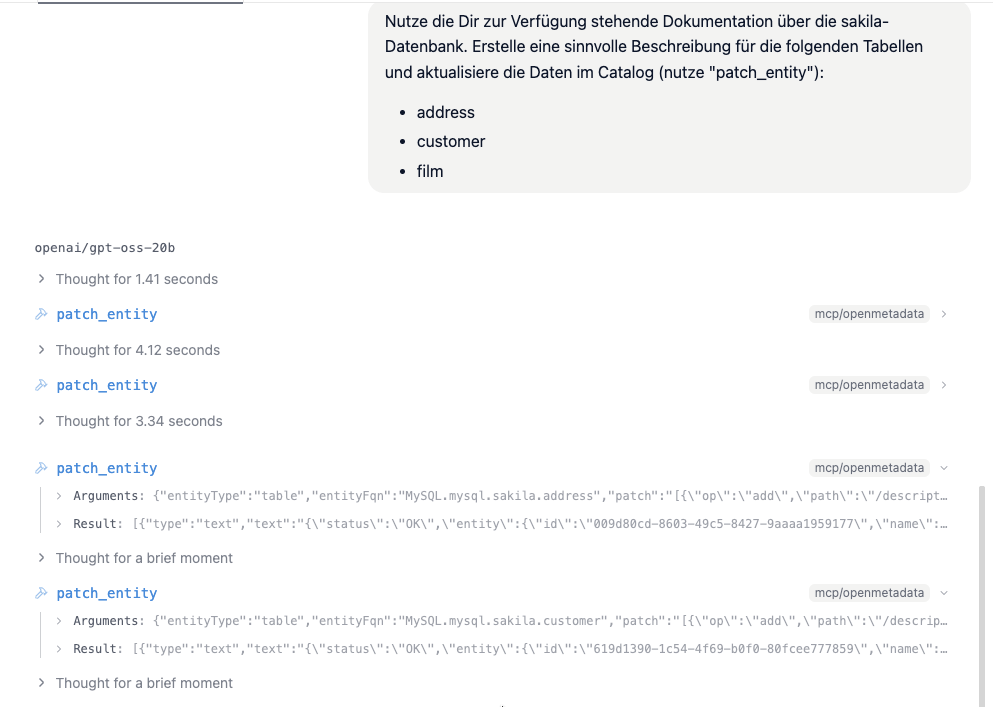The height and width of the screenshot is (707, 993).
Task: Click the wrench icon on the fourth patch_entity call
Action: (41, 593)
